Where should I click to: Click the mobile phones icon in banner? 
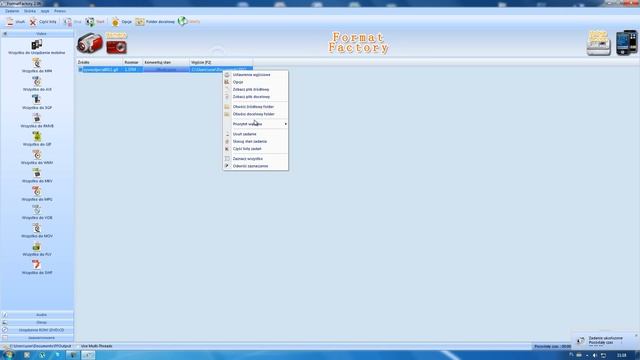(627, 42)
